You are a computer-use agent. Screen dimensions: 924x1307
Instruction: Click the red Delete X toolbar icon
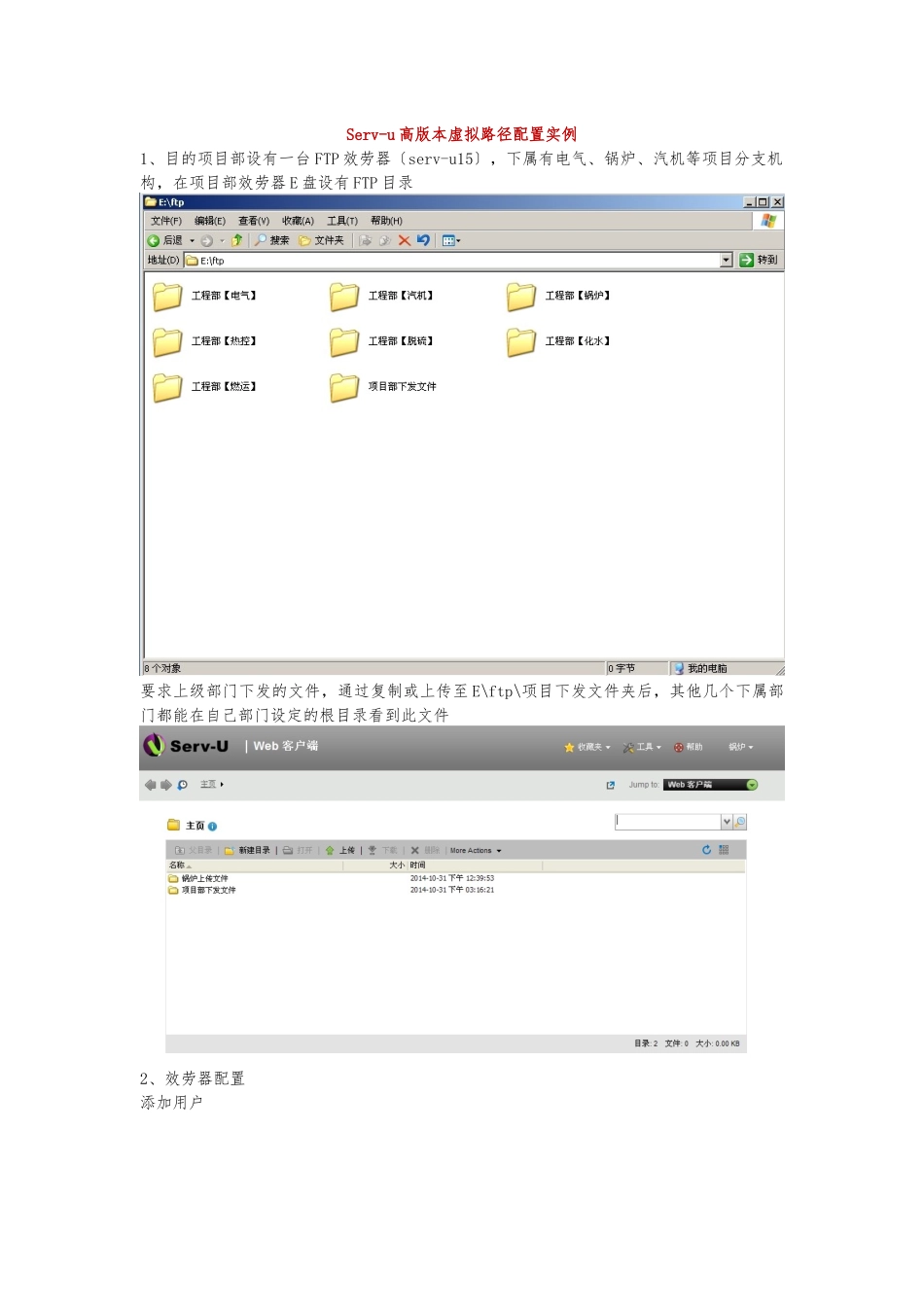405,240
